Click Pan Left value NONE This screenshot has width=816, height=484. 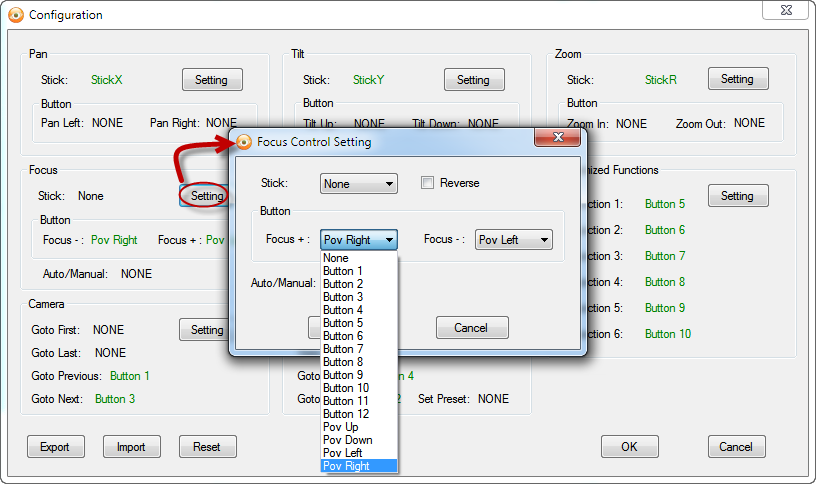pyautogui.click(x=108, y=123)
